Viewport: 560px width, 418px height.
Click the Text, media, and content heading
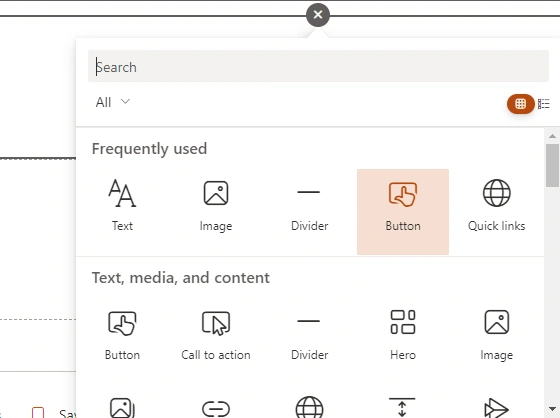[181, 278]
